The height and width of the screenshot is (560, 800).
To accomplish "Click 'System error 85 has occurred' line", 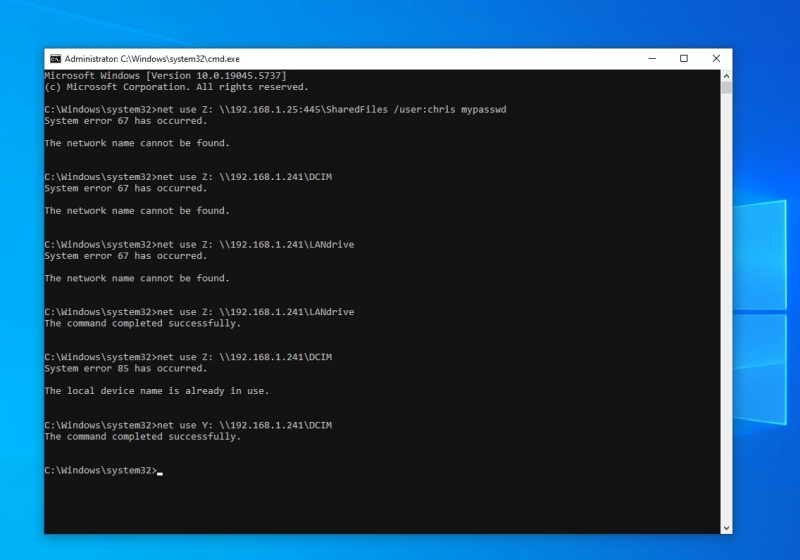I will [x=126, y=368].
